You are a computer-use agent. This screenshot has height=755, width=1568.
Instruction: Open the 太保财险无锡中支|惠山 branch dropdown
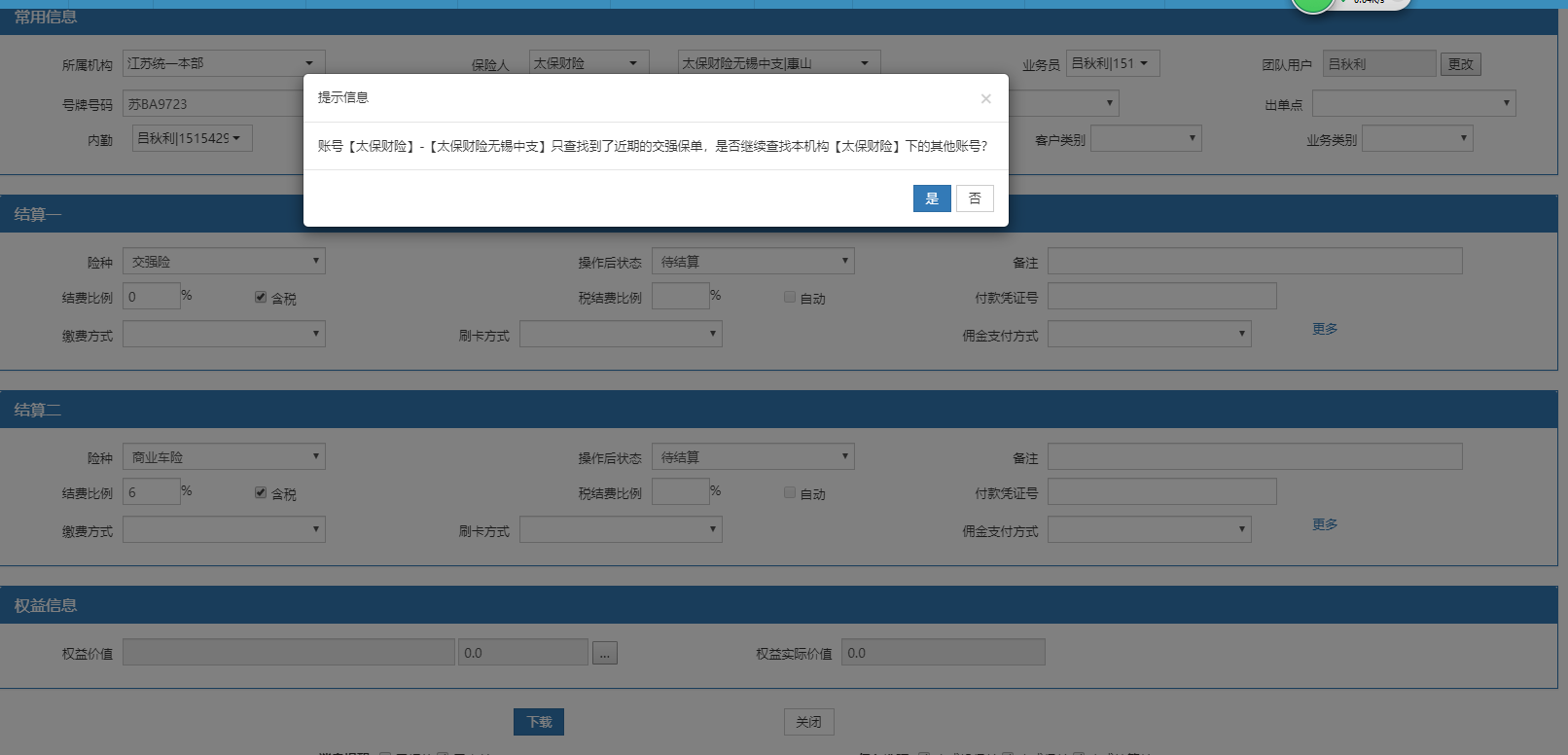(779, 63)
